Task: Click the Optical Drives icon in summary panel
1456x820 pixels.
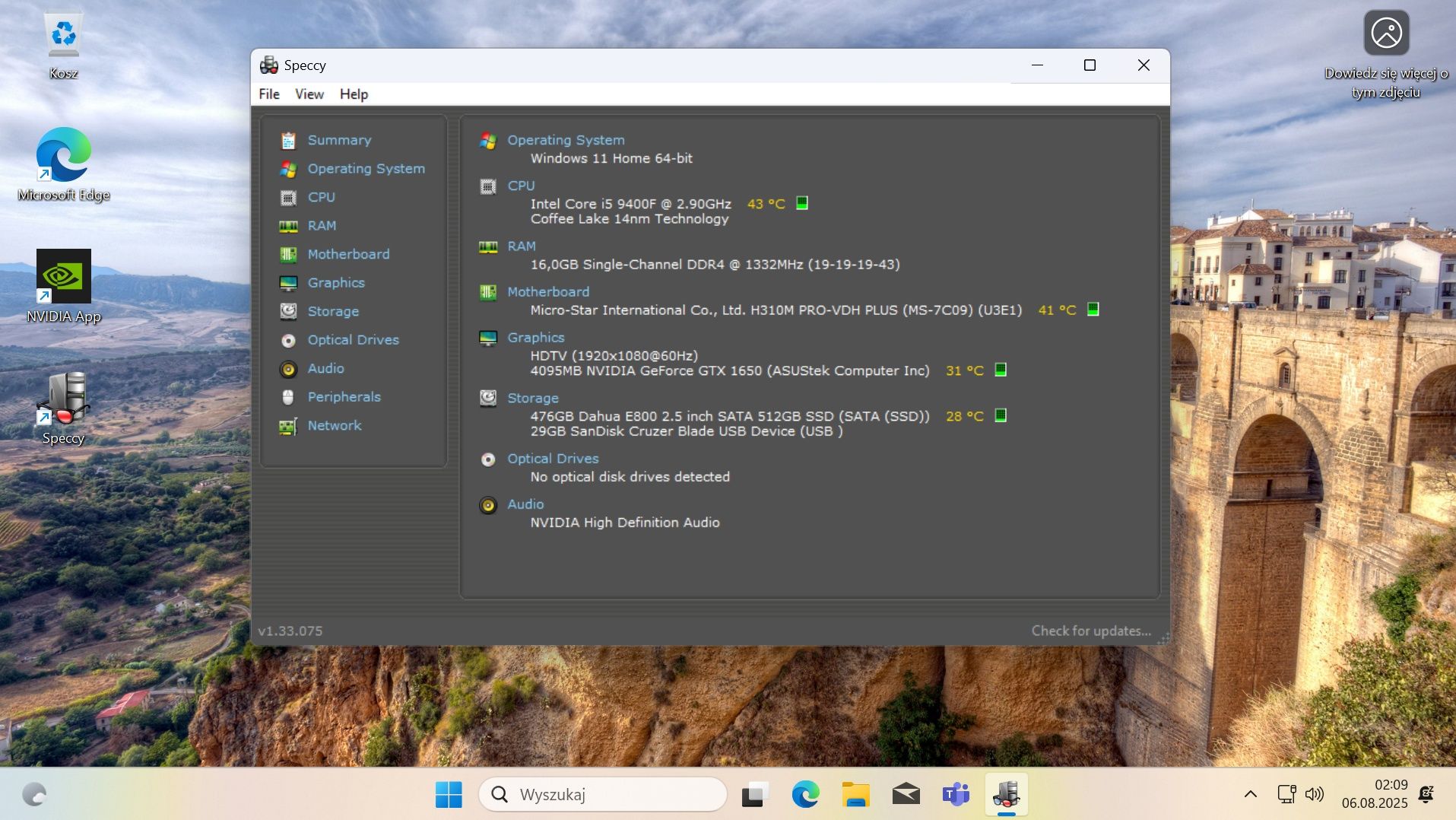Action: tap(488, 459)
